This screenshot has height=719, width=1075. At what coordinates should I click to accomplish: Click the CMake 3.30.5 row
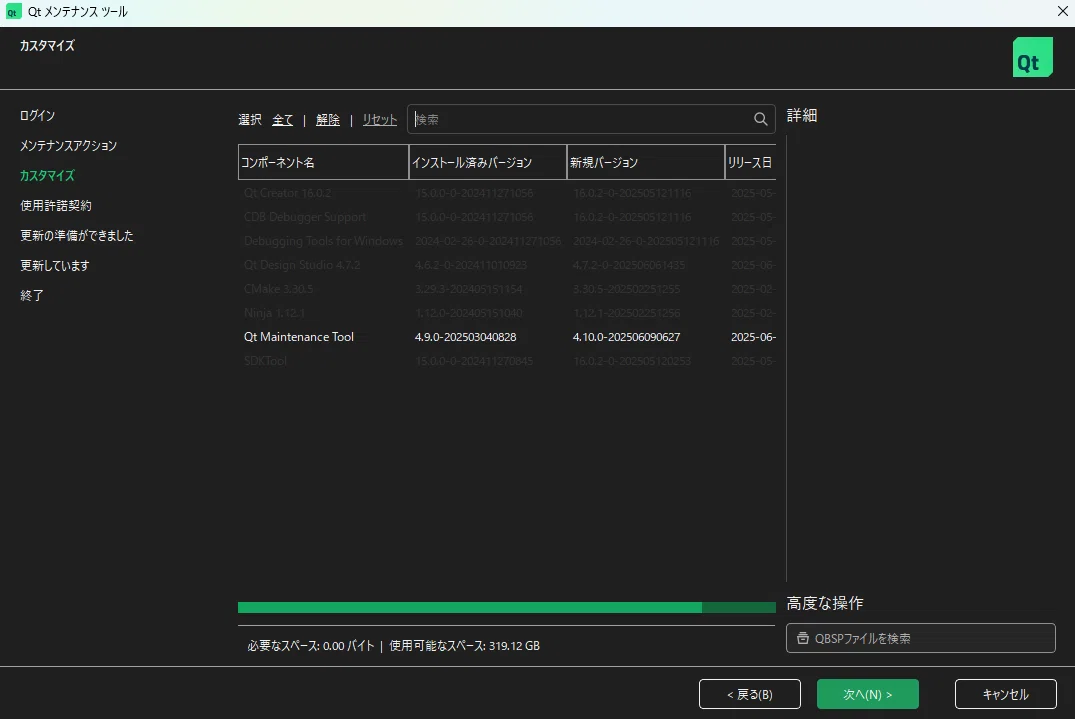(x=507, y=289)
